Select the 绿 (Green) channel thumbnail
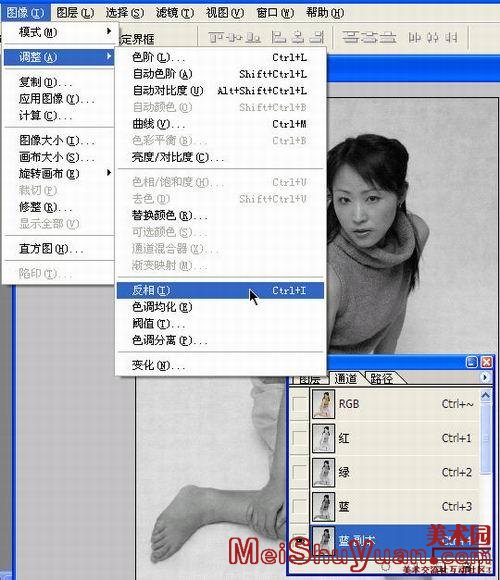The width and height of the screenshot is (500, 580). (x=324, y=472)
